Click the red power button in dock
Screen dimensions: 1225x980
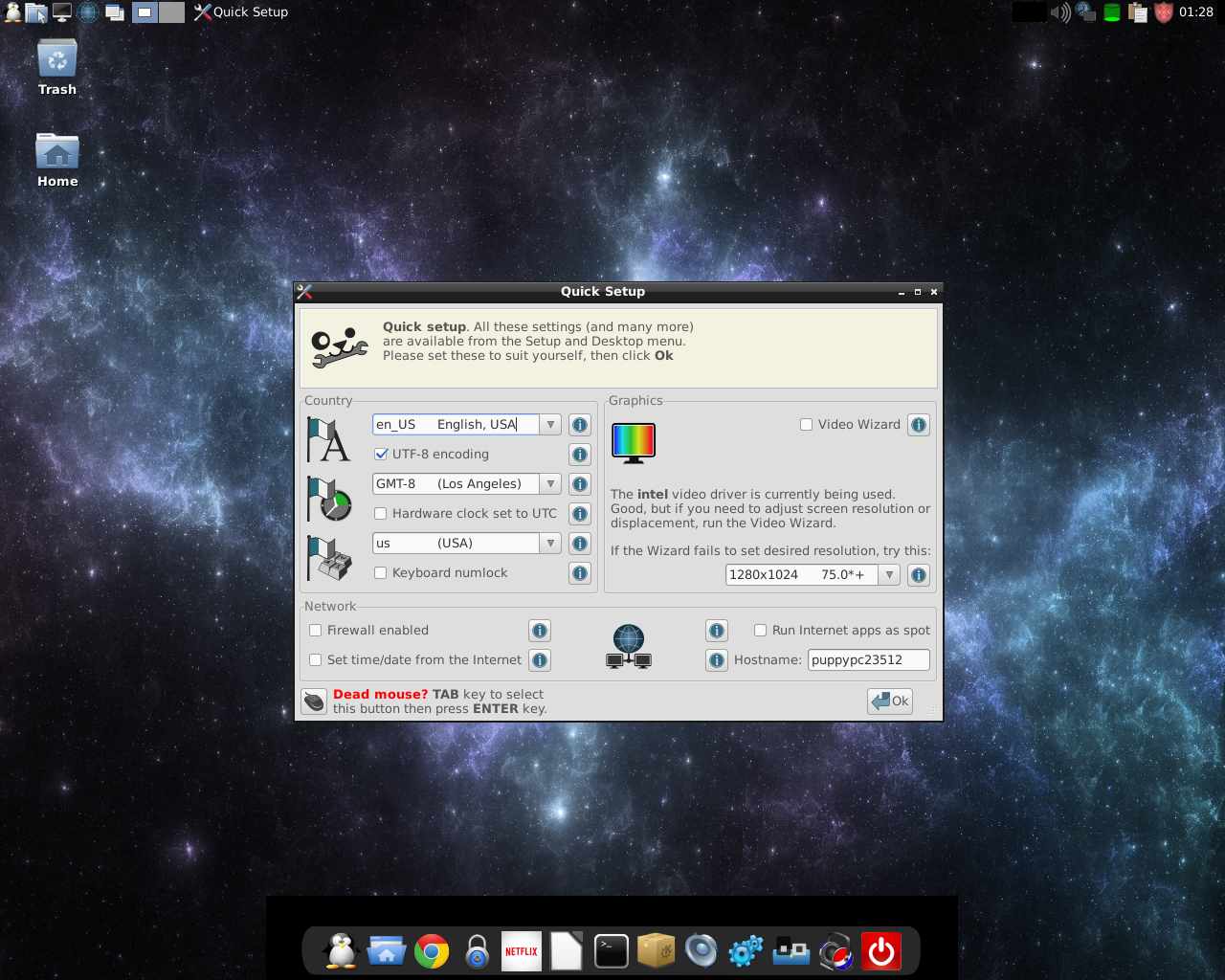[x=880, y=951]
